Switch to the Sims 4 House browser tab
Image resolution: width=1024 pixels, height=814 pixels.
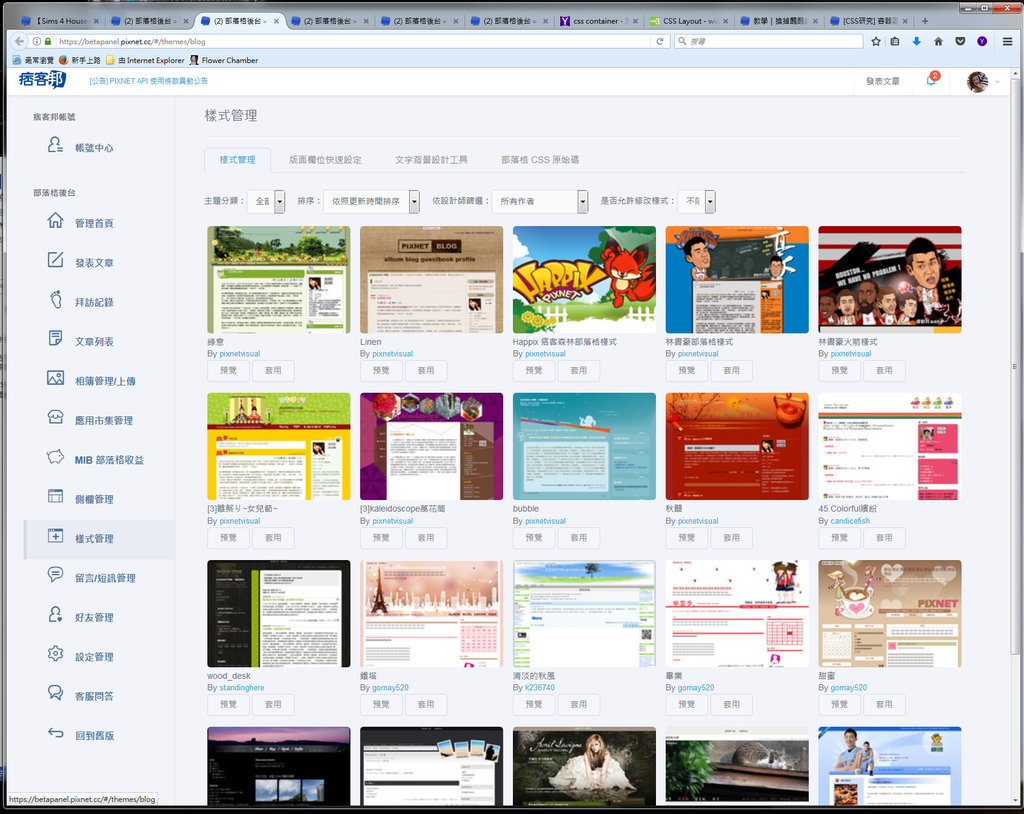59,21
